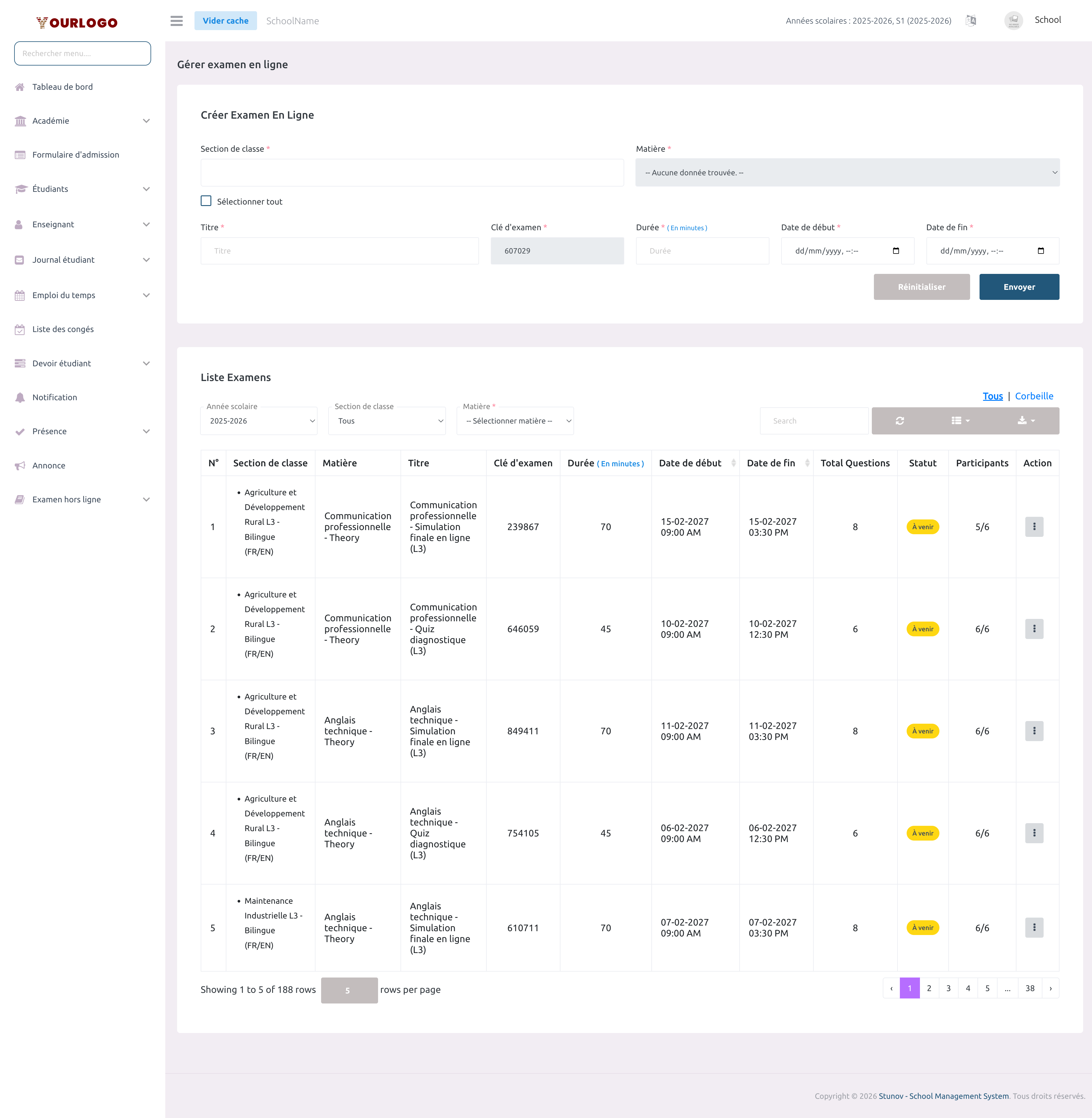The image size is (1092, 1118).
Task: Open the Année scolaire 2025-2026 dropdown
Action: click(x=259, y=421)
